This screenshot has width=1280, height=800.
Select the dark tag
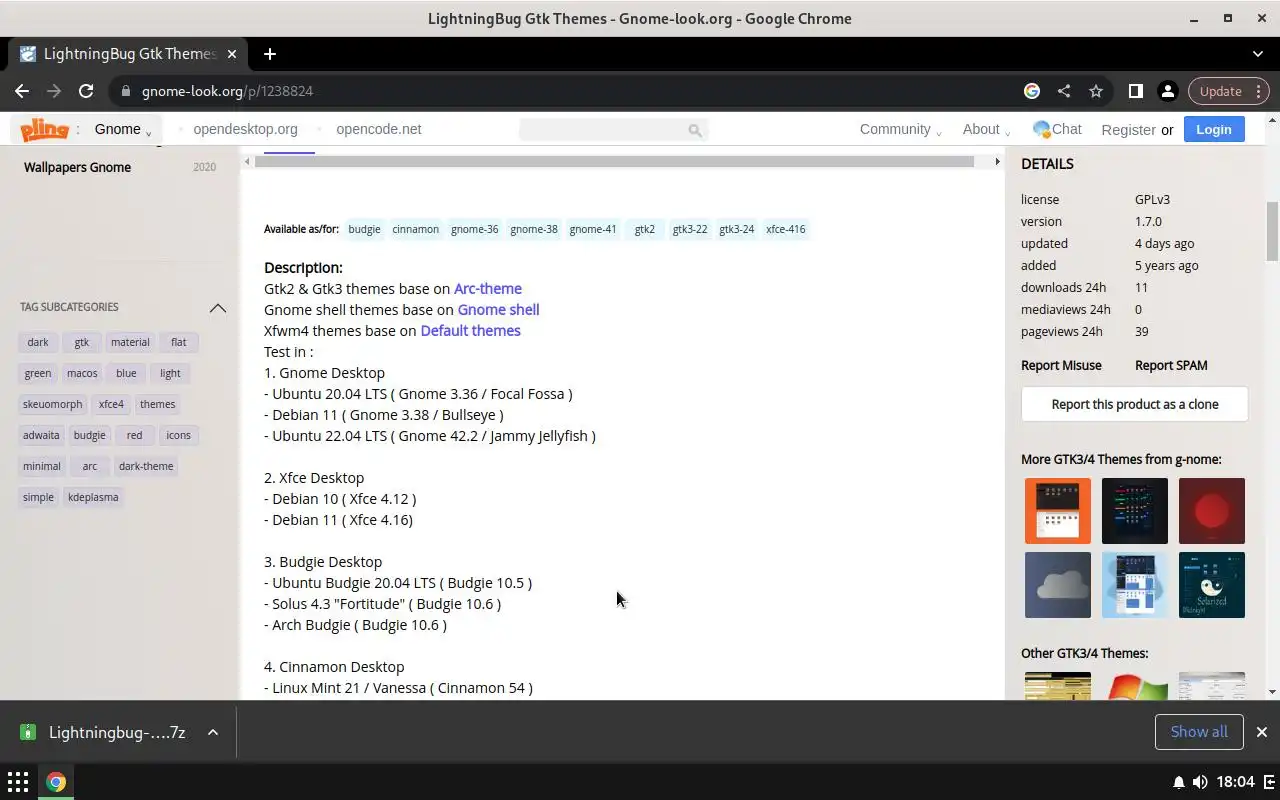(x=38, y=342)
